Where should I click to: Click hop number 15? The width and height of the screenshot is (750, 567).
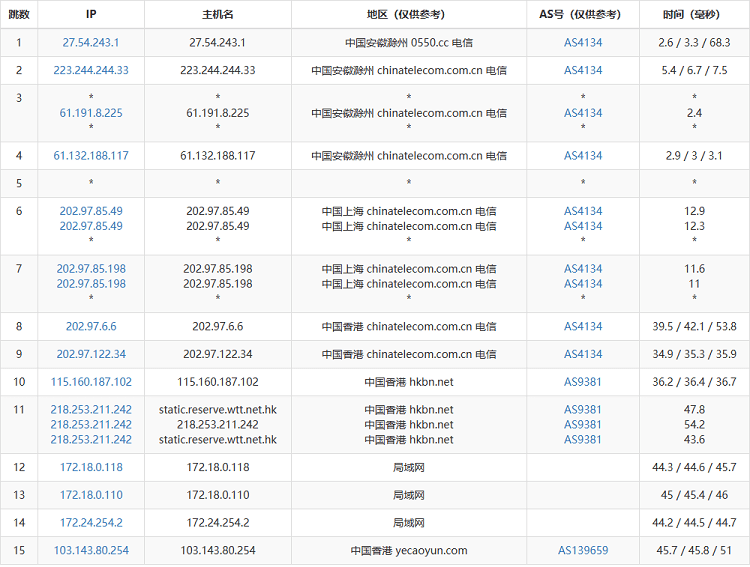[19, 550]
